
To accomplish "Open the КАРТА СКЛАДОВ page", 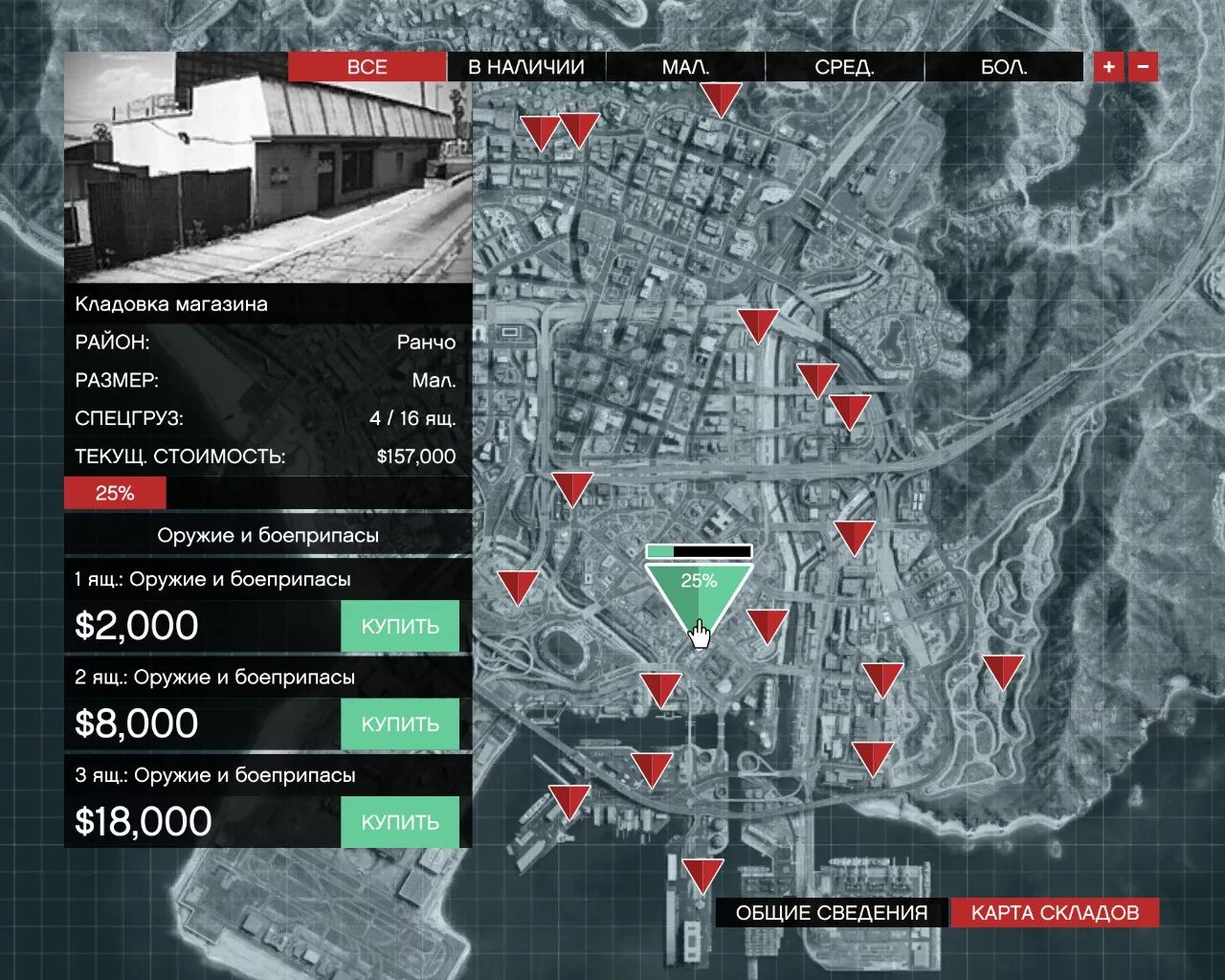I will [1055, 912].
